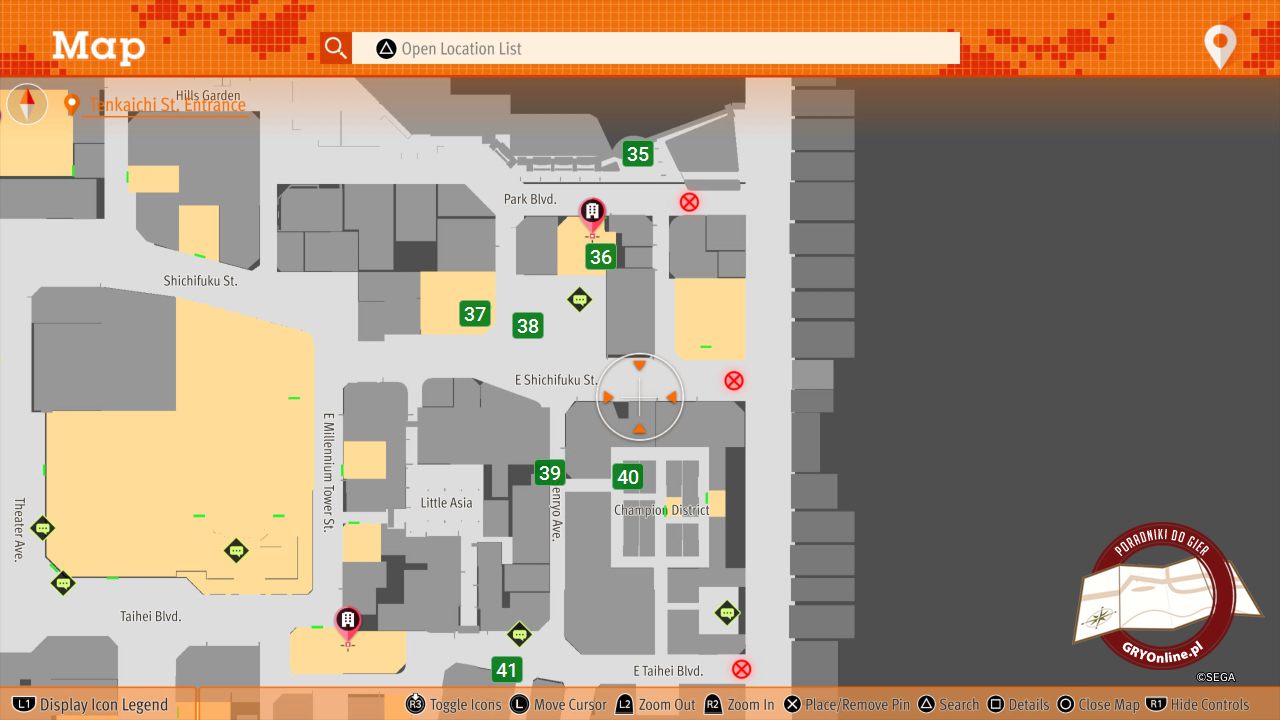
Task: Click the red X marker near Park Blvd.
Action: coord(689,202)
